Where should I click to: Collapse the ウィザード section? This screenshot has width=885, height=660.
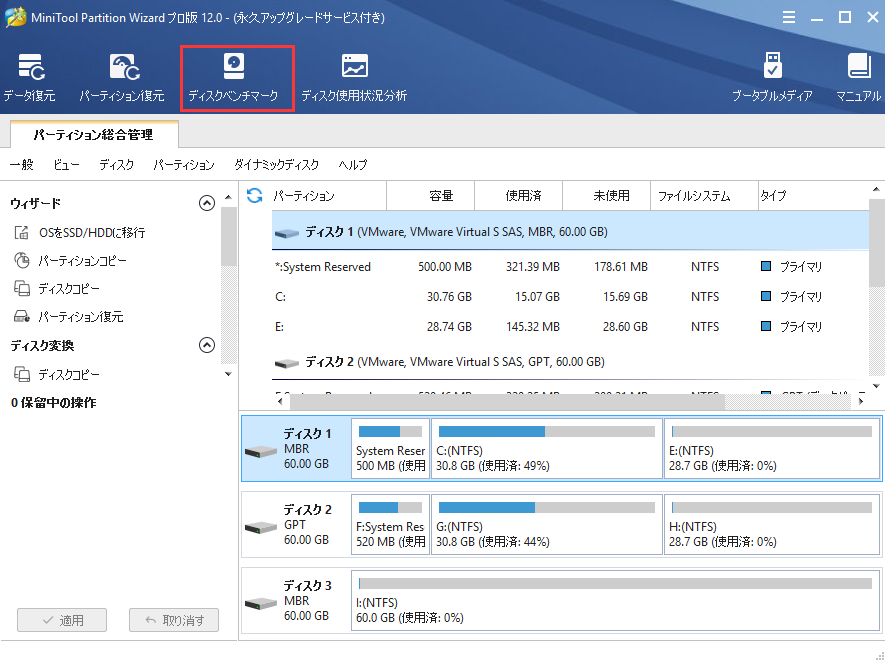(207, 203)
